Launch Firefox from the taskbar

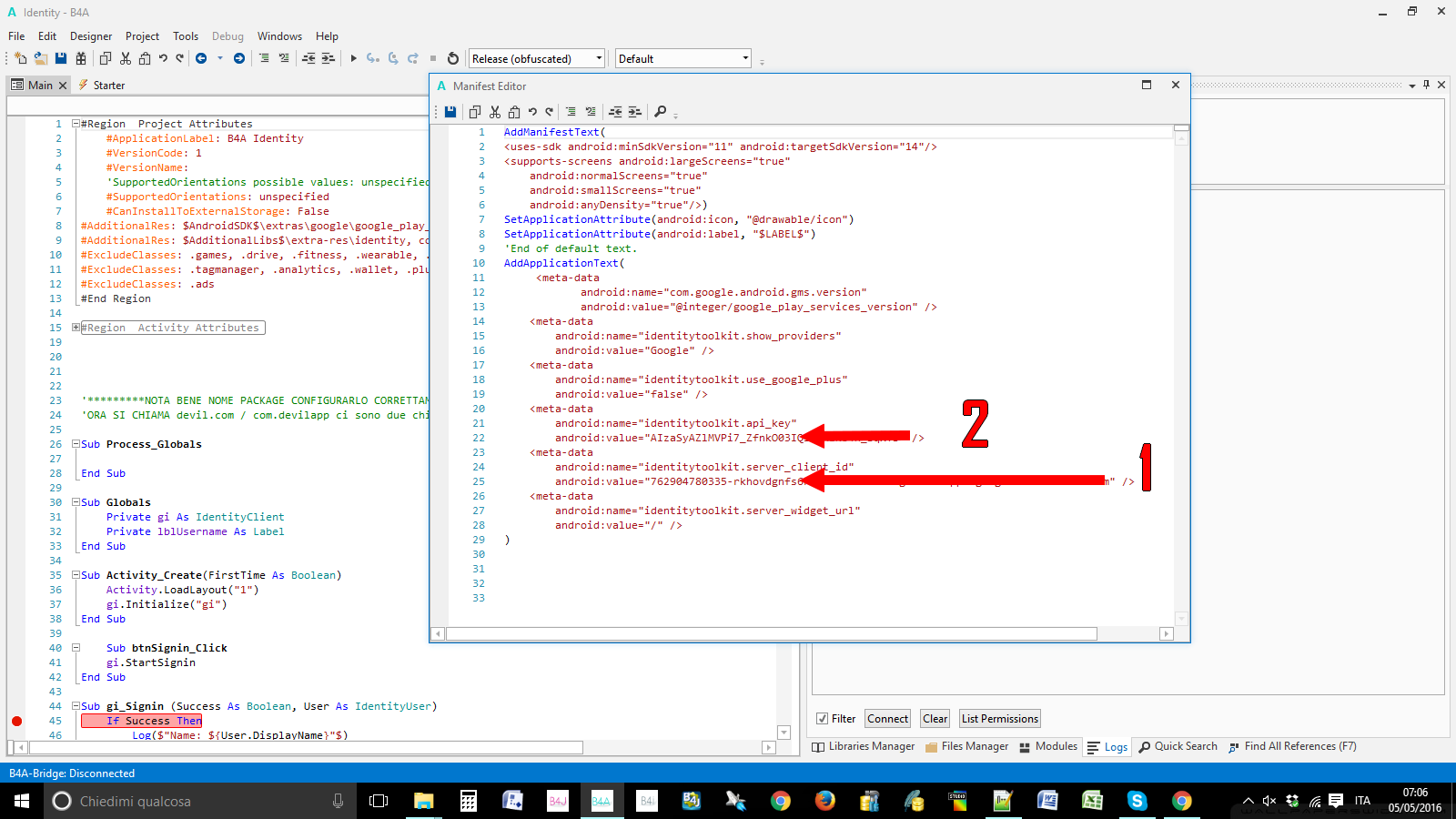(825, 801)
